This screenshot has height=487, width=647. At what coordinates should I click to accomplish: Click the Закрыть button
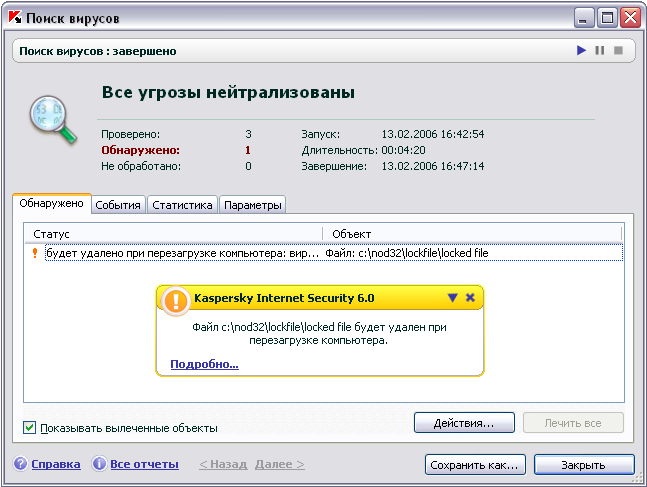584,465
